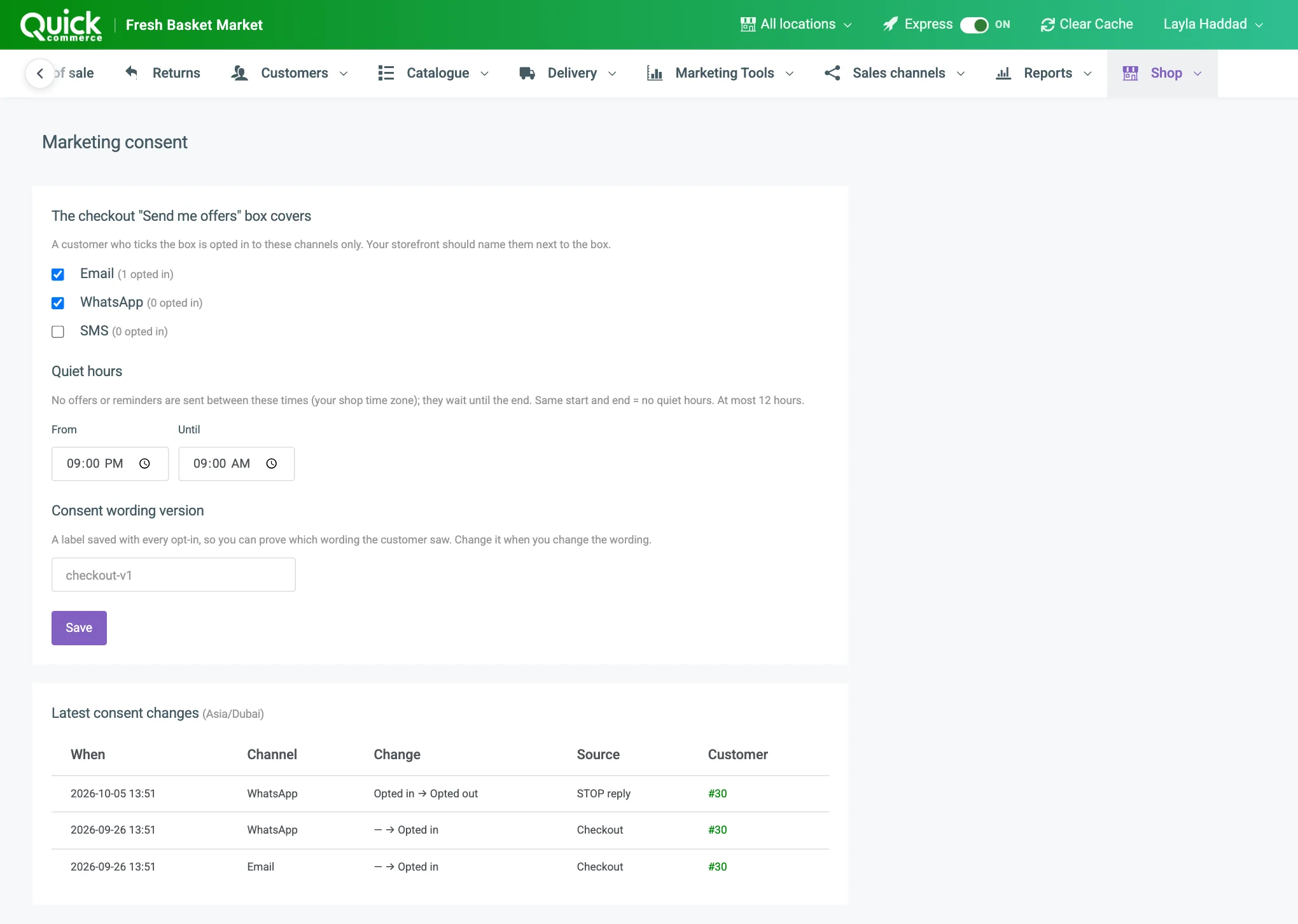Open the Sales channels menu

895,73
